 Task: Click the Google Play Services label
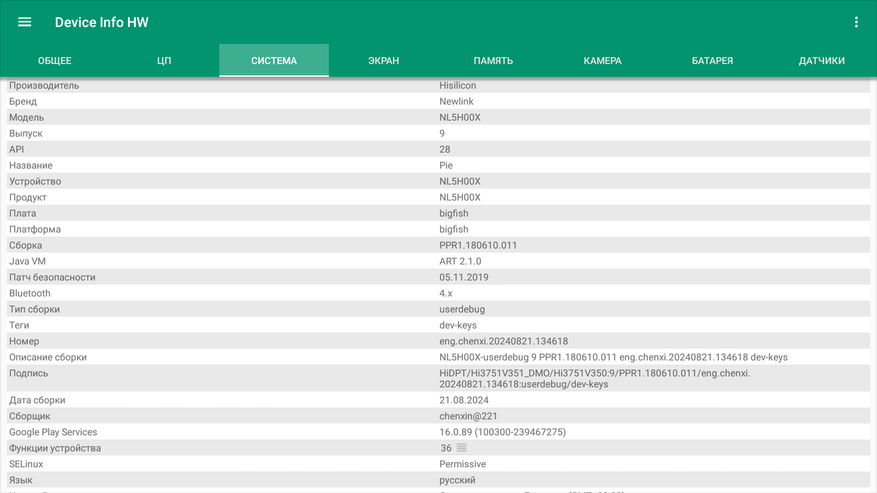click(x=53, y=432)
